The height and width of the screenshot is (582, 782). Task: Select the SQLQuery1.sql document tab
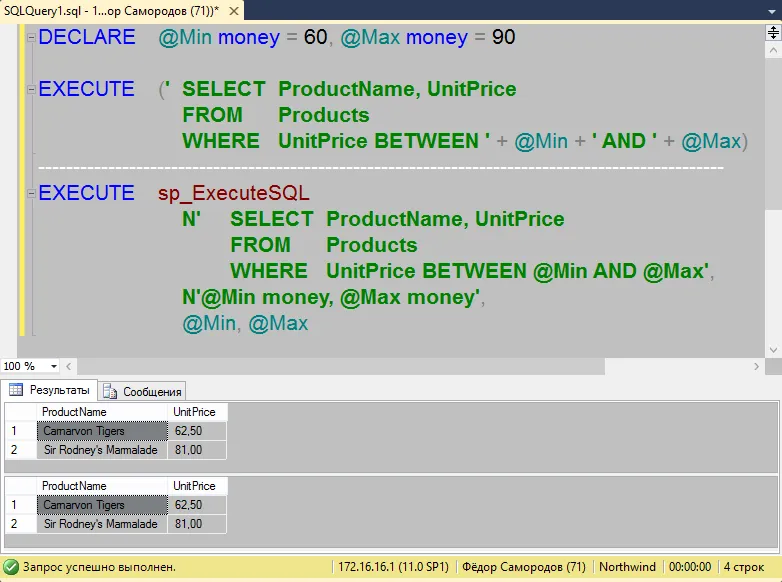click(x=110, y=9)
